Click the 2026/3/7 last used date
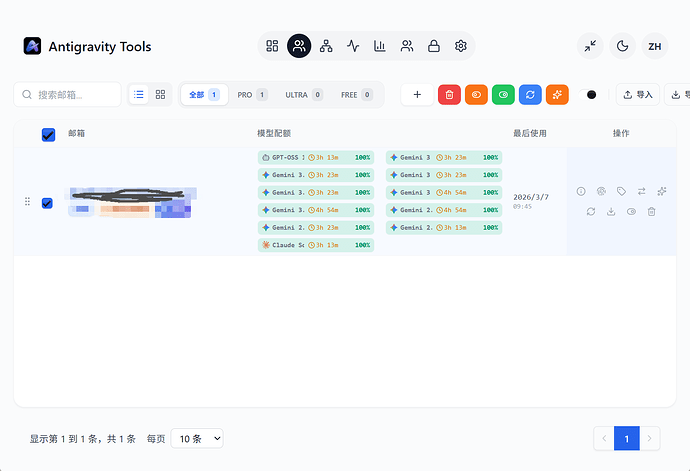690x471 pixels. click(531, 197)
